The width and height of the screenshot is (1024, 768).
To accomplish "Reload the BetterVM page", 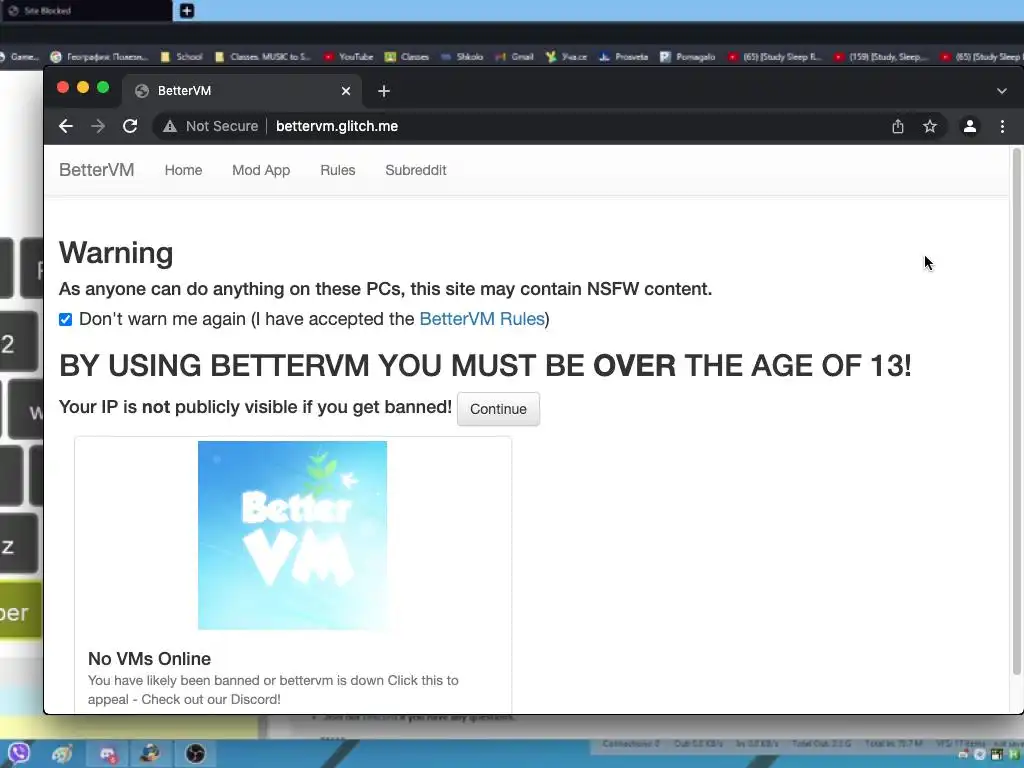I will click(130, 126).
